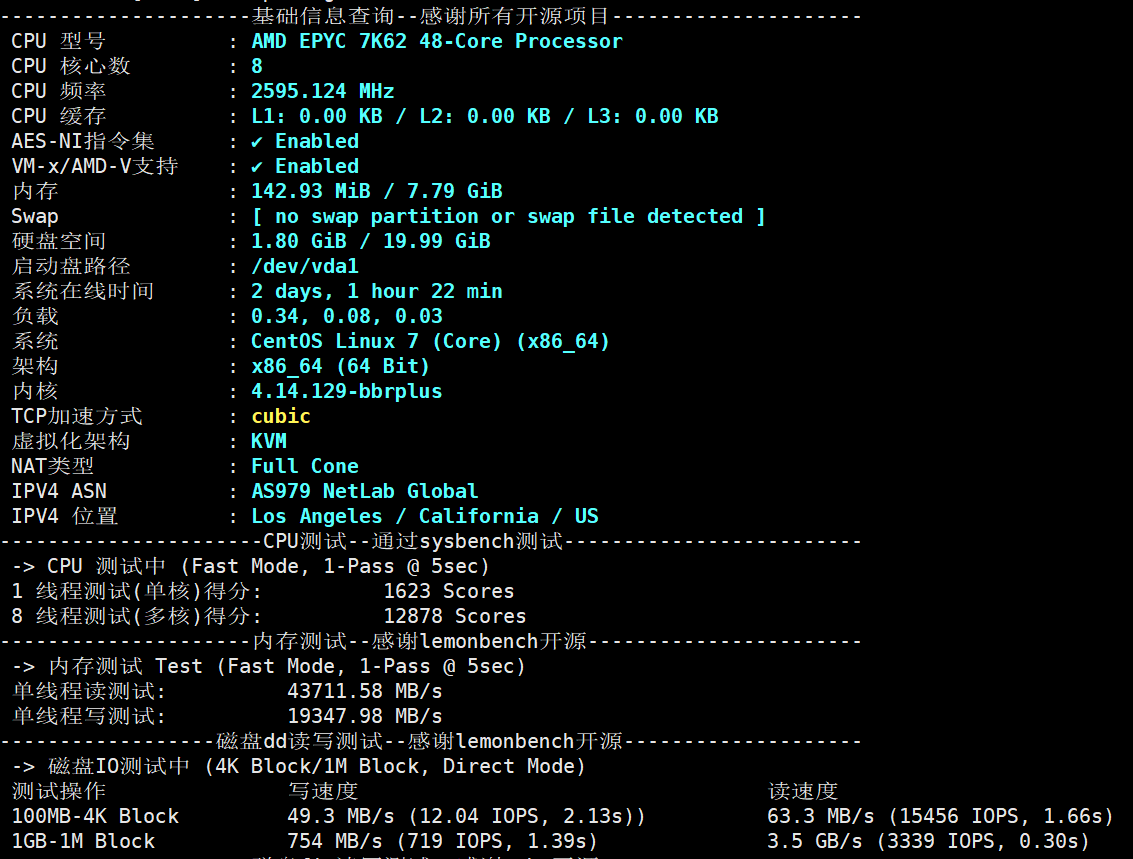Click the 1GB-1M Block test row label
The image size is (1133, 859).
(83, 842)
